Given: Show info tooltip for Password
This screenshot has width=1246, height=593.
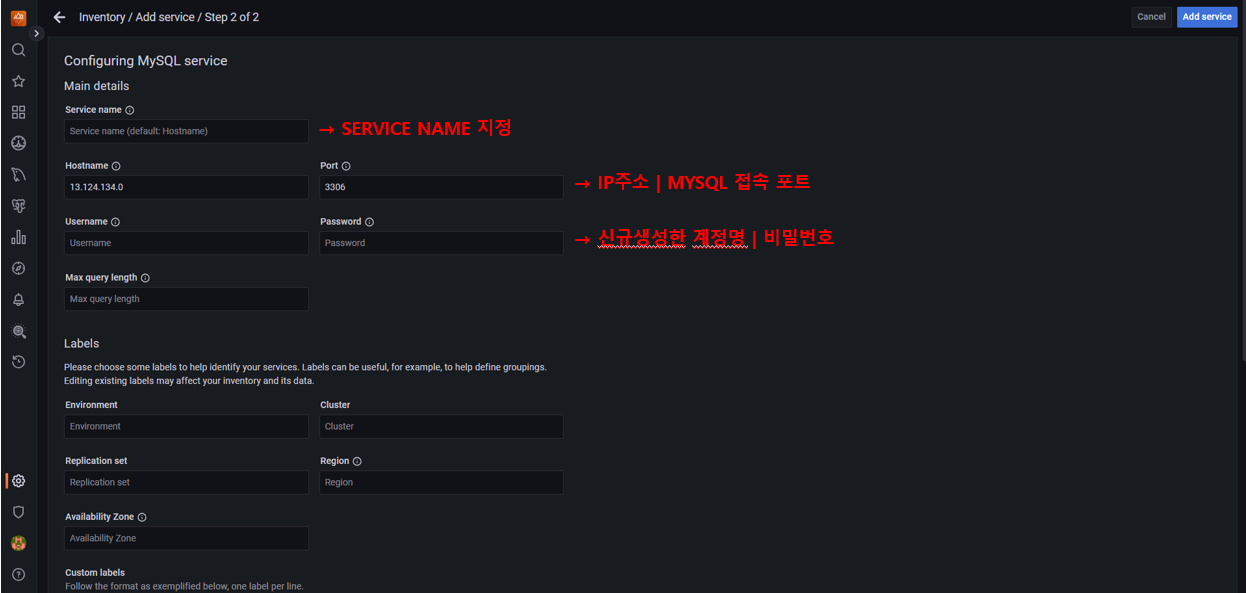Looking at the screenshot, I should click(369, 222).
